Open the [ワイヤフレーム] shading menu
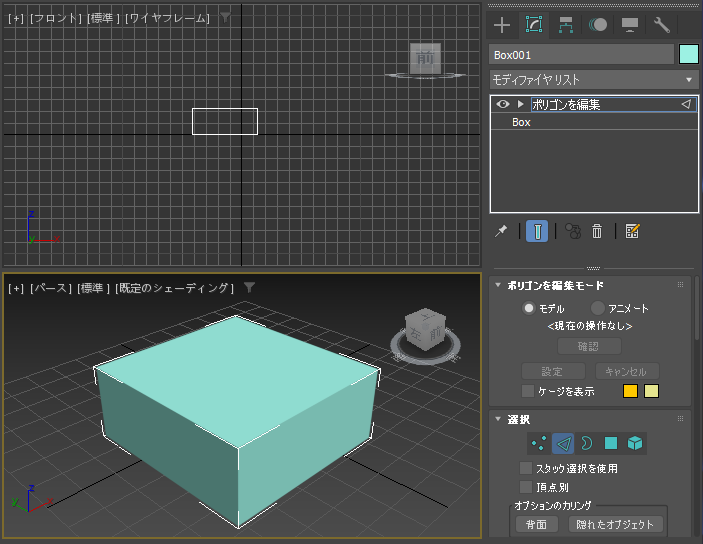The width and height of the screenshot is (703, 544). pyautogui.click(x=167, y=18)
